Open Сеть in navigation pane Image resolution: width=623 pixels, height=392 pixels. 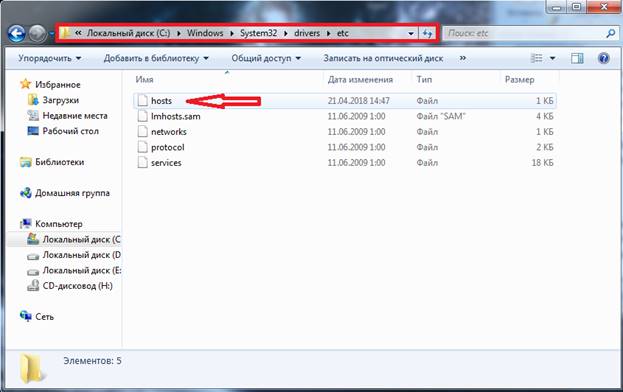pos(44,317)
